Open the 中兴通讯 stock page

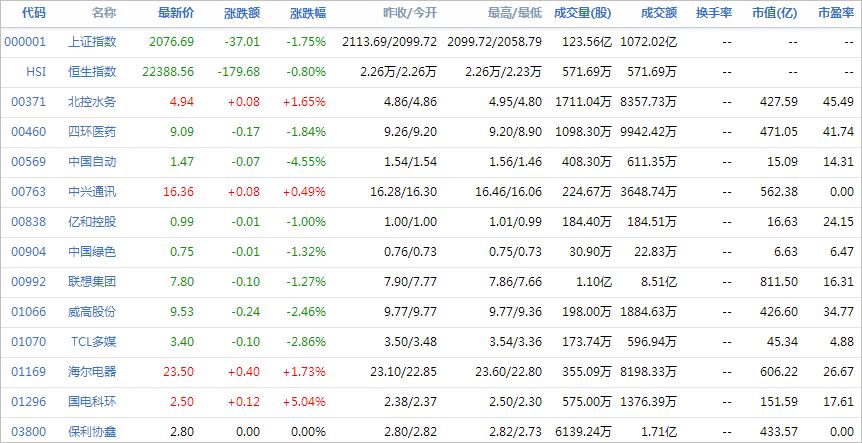point(92,192)
